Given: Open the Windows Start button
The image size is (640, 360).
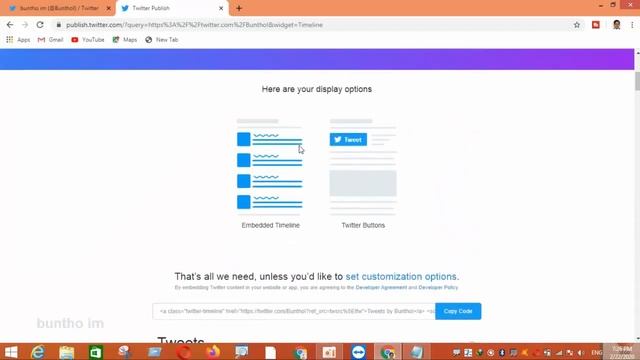Looking at the screenshot, I should [x=11, y=352].
